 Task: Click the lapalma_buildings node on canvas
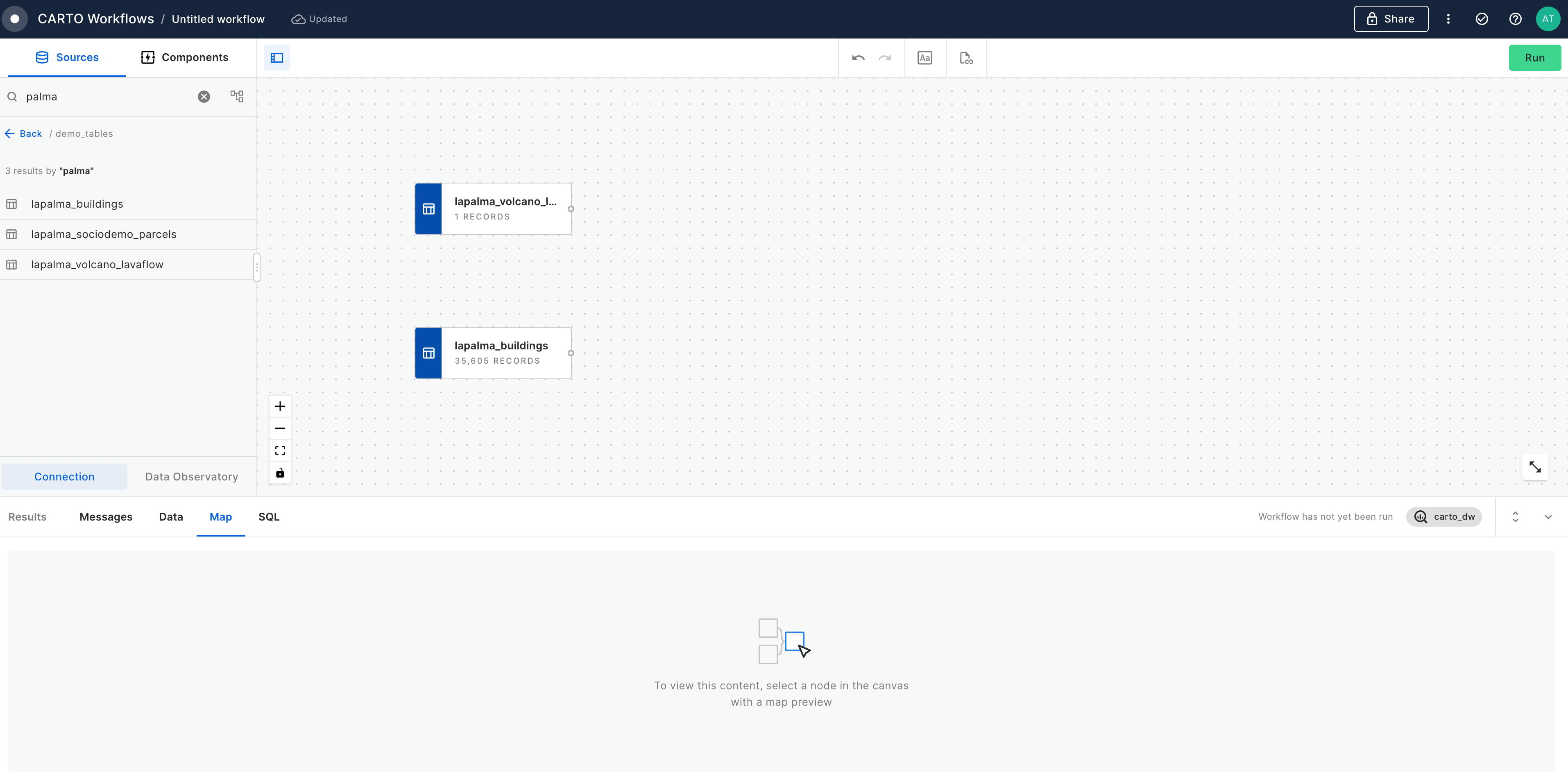493,353
